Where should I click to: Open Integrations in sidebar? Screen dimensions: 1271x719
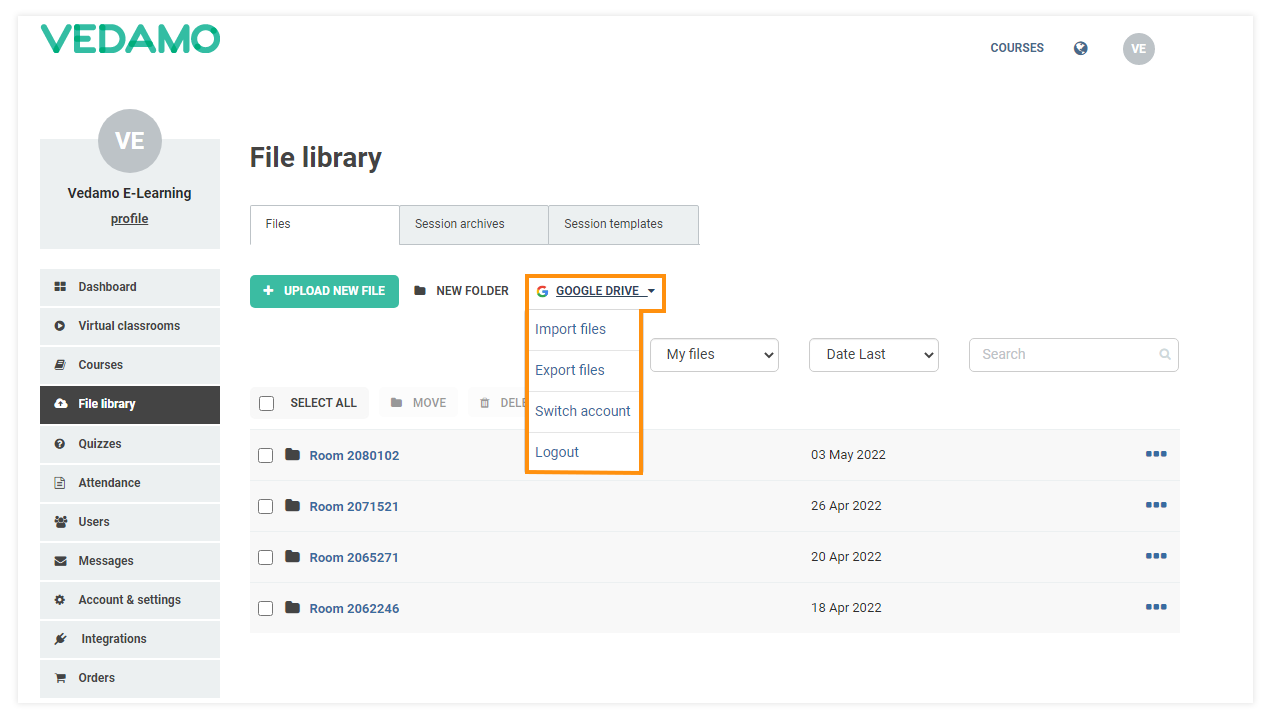click(130, 639)
